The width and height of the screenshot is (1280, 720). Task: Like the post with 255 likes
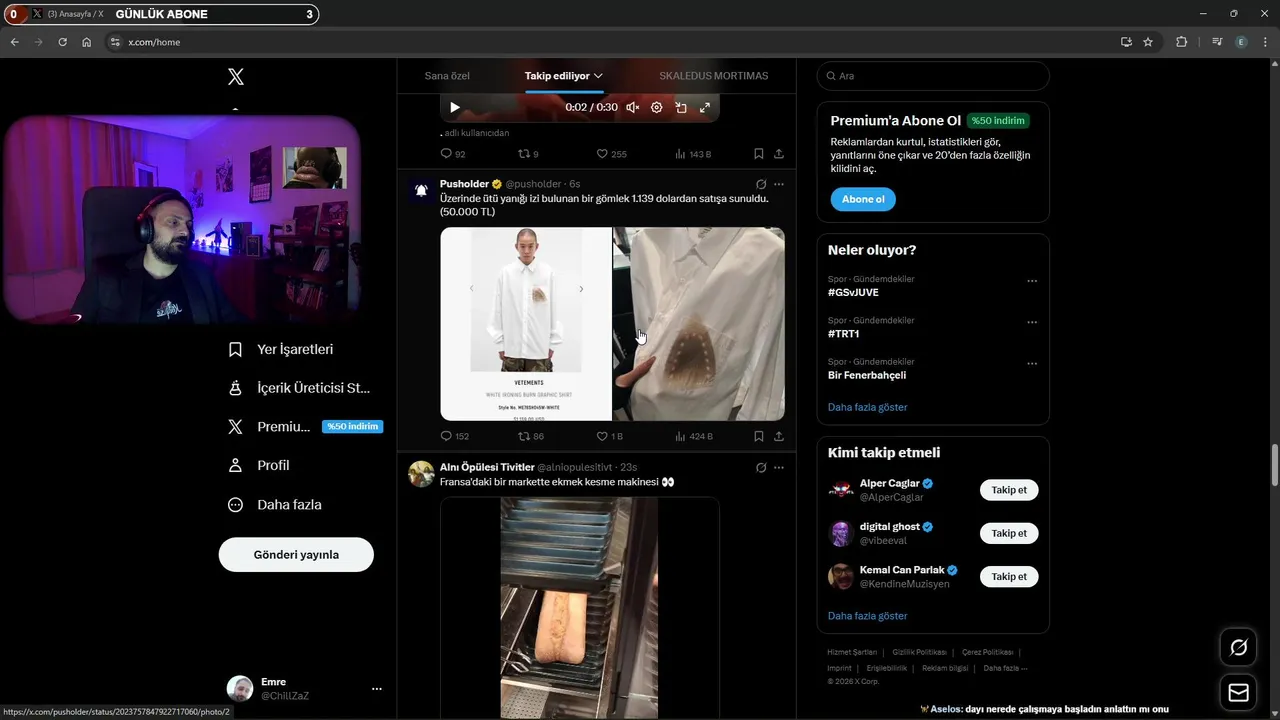point(611,154)
